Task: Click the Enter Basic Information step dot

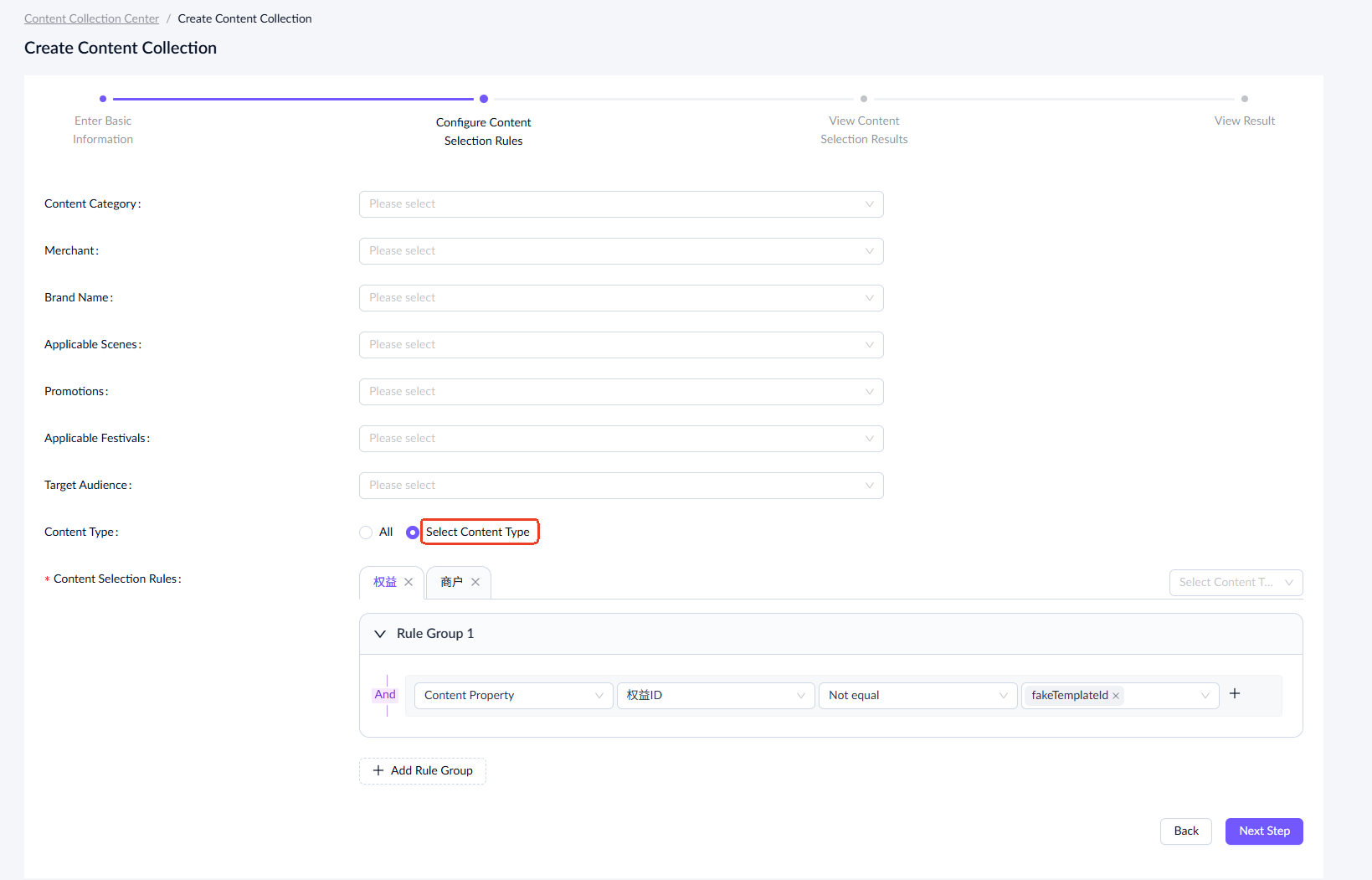Action: pyautogui.click(x=103, y=99)
